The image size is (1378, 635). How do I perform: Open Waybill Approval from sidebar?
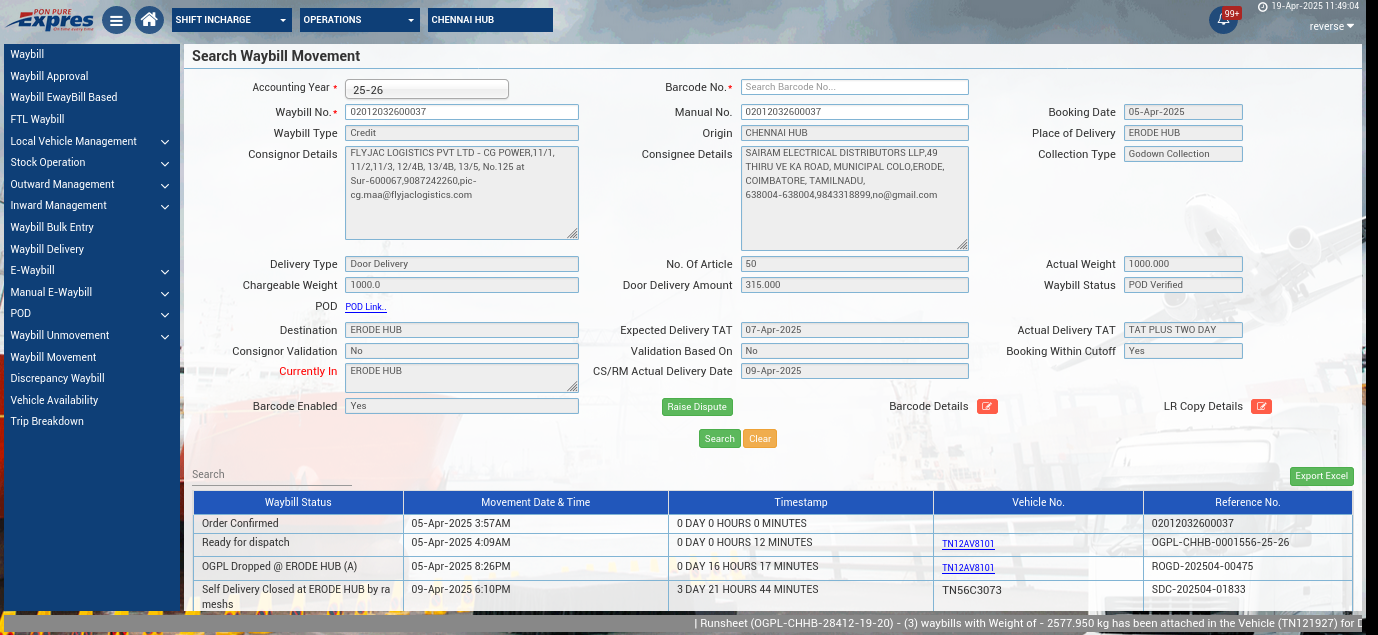[49, 76]
